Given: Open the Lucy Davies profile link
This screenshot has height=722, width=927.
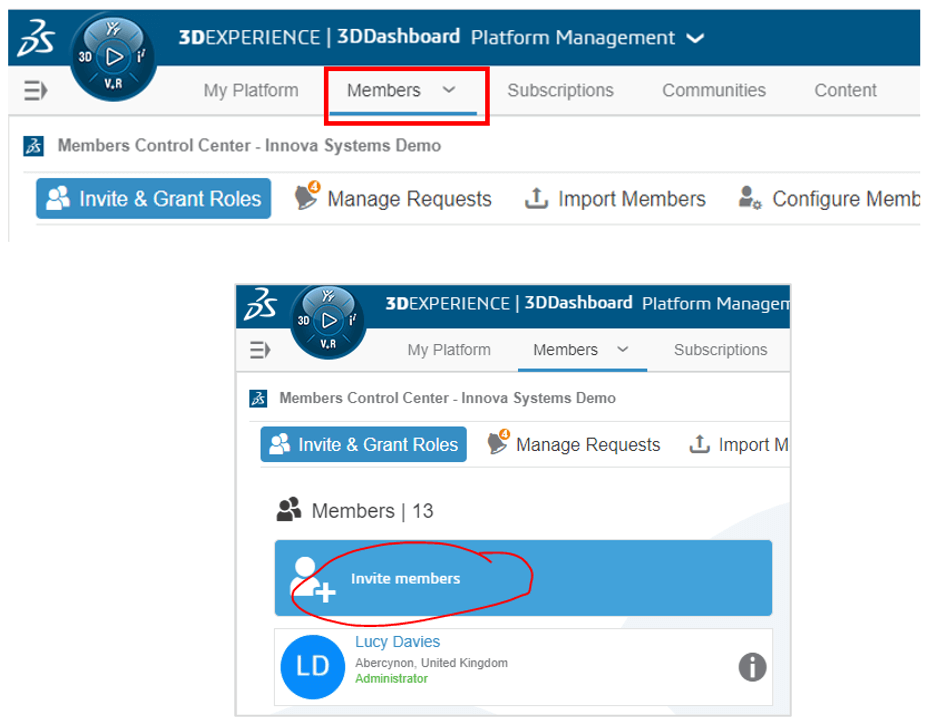Looking at the screenshot, I should 398,641.
